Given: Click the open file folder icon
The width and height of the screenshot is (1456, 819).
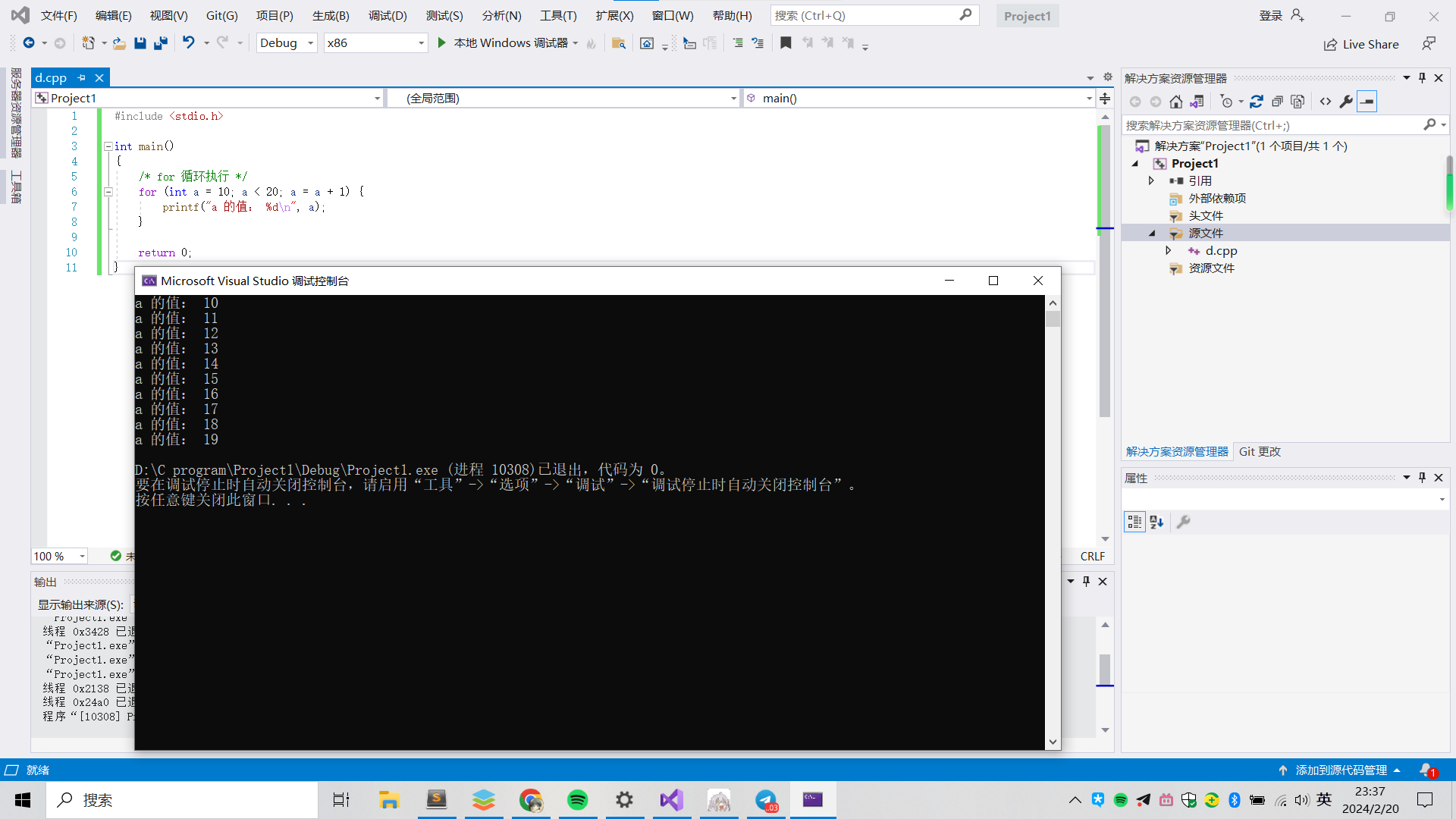Looking at the screenshot, I should point(119,43).
